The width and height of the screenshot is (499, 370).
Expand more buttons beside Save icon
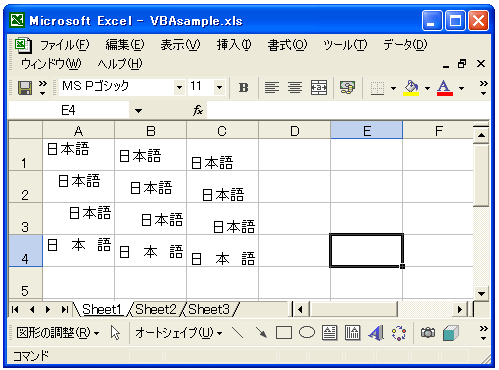click(43, 88)
